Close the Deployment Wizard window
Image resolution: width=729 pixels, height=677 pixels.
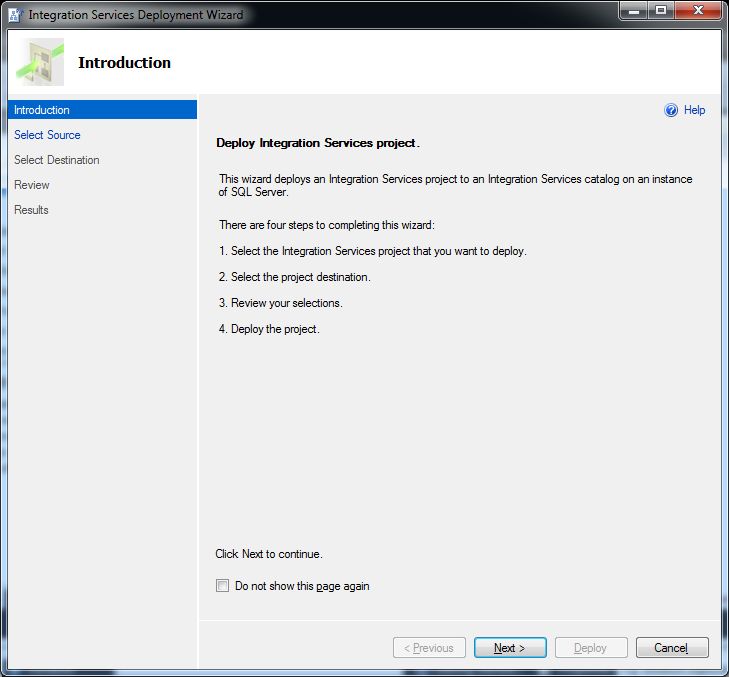click(x=698, y=11)
